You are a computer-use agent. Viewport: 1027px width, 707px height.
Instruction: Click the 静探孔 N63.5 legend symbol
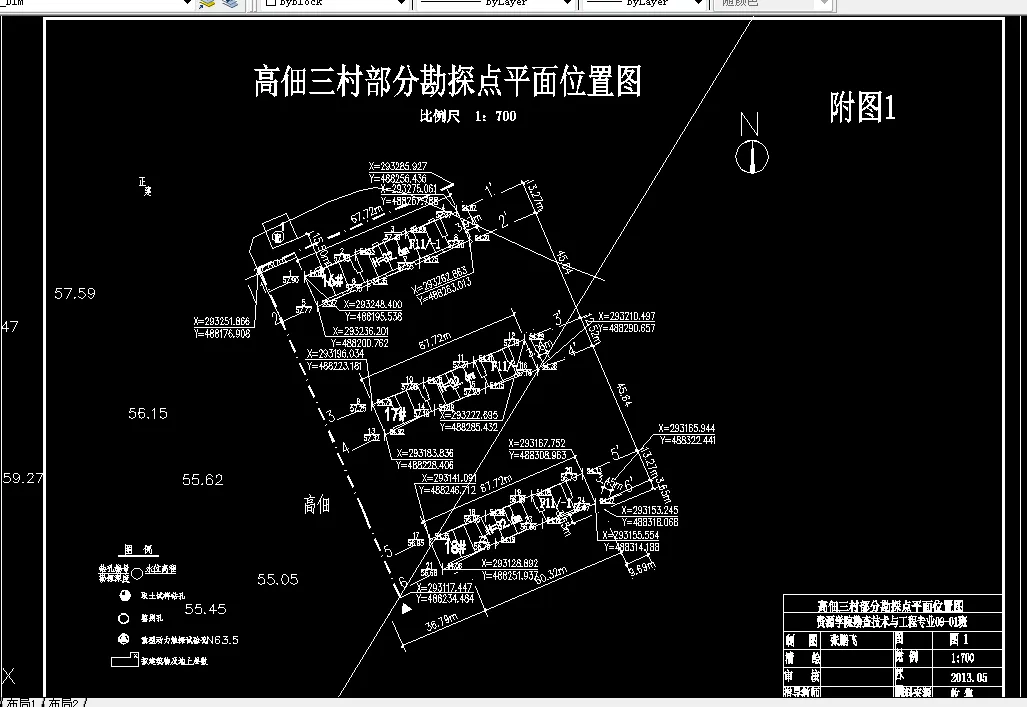(124, 638)
